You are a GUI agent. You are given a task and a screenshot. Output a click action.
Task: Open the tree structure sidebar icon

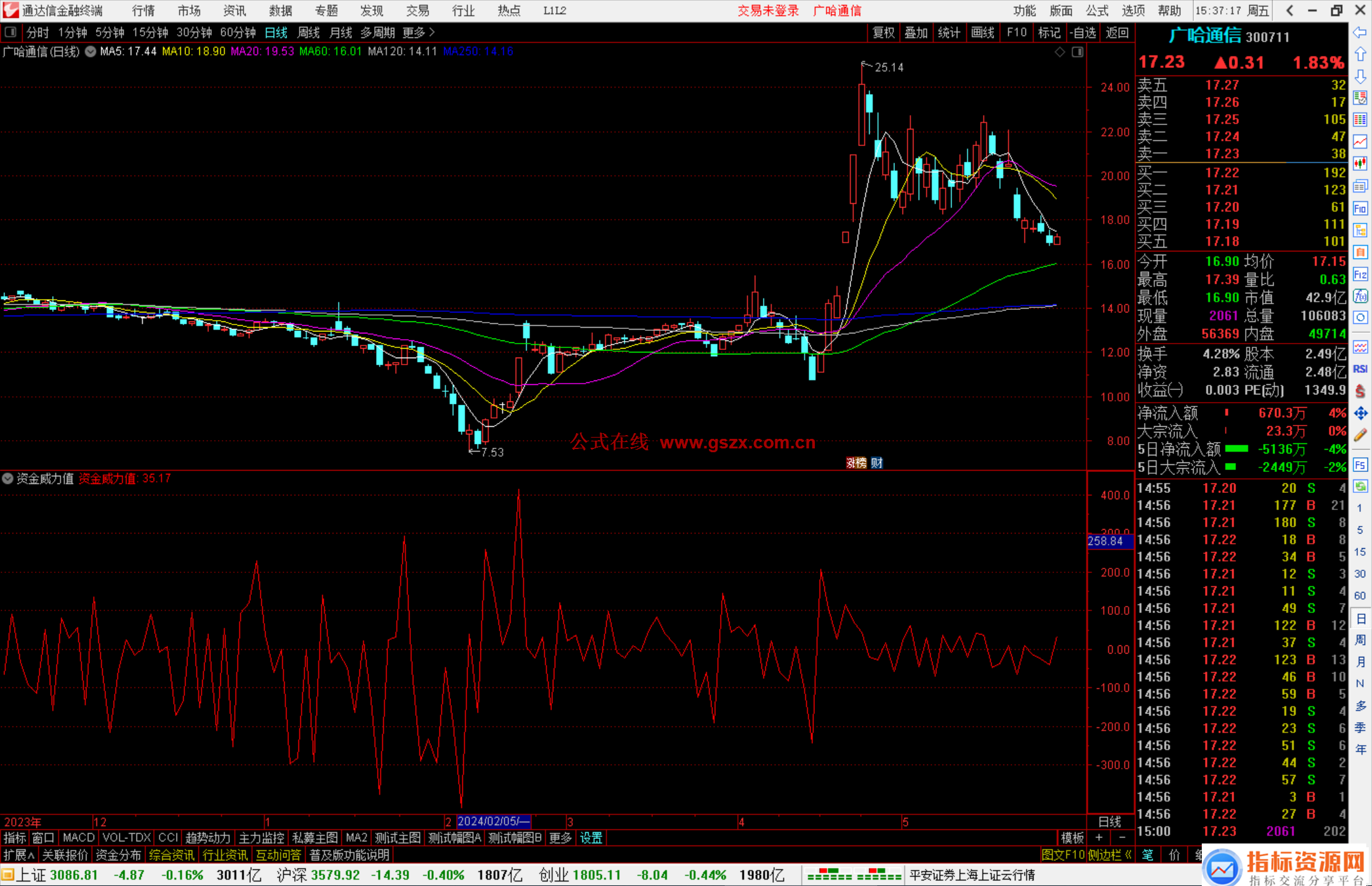pyautogui.click(x=1360, y=230)
